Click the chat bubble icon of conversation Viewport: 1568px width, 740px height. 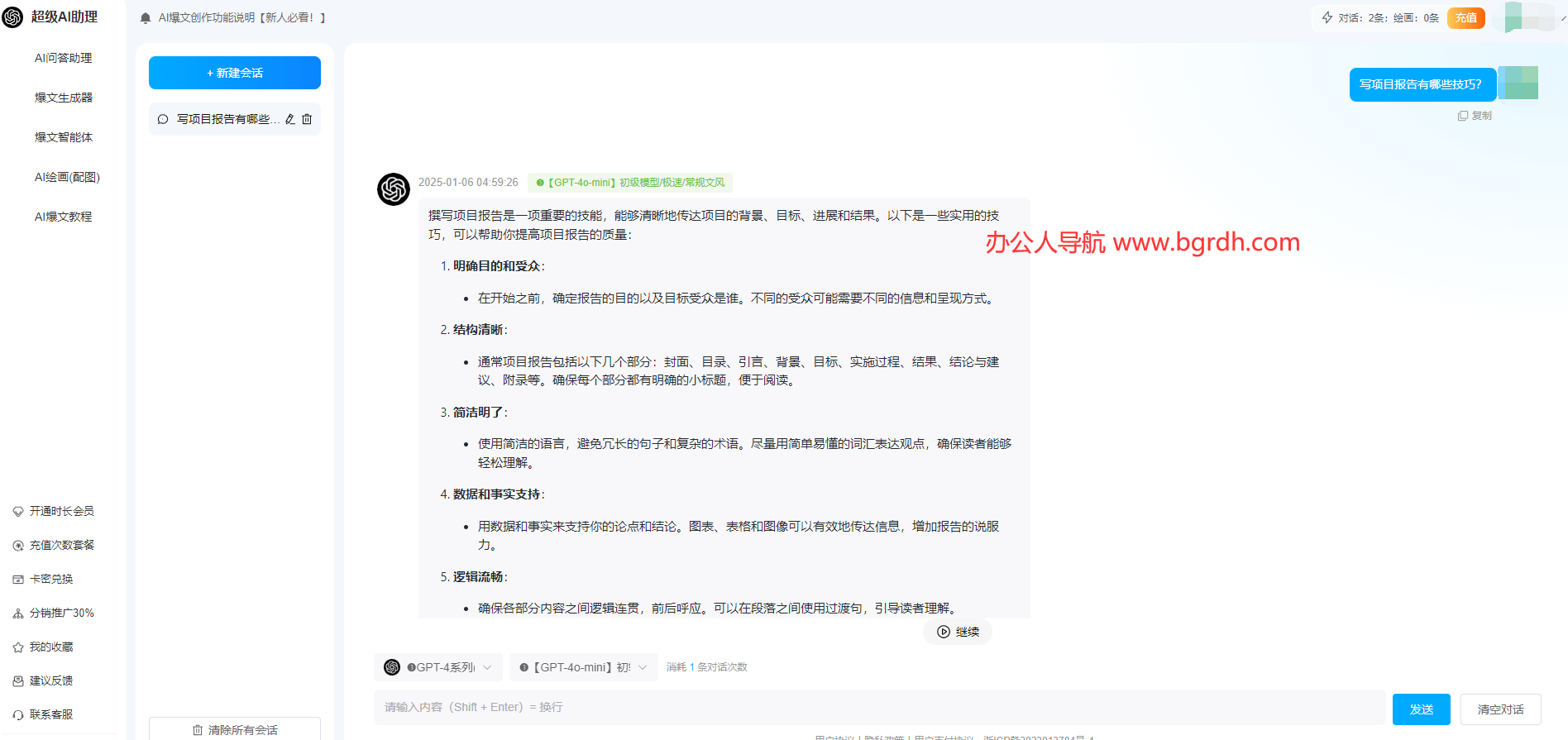tap(163, 119)
